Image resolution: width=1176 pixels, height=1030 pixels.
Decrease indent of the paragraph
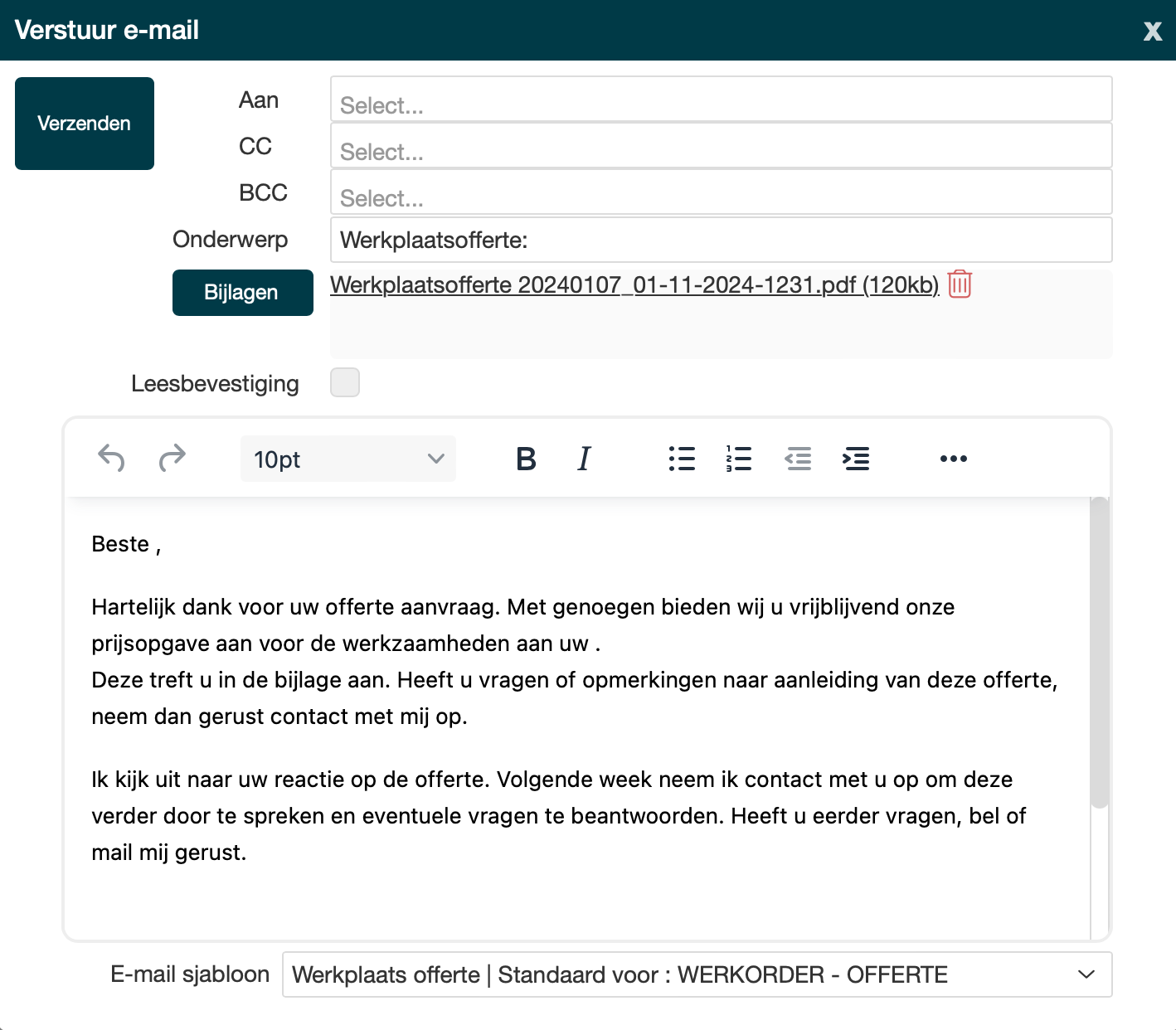pos(798,459)
